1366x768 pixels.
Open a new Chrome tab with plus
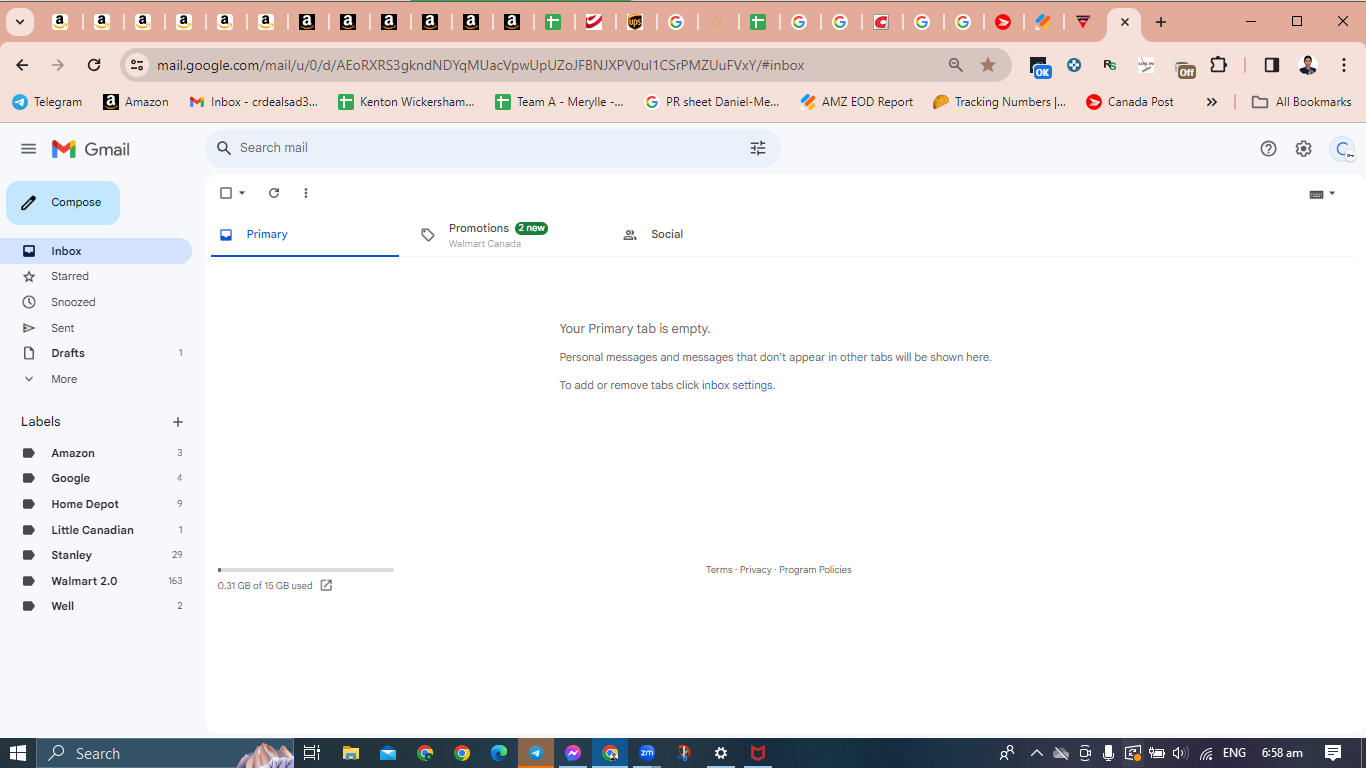(1160, 22)
